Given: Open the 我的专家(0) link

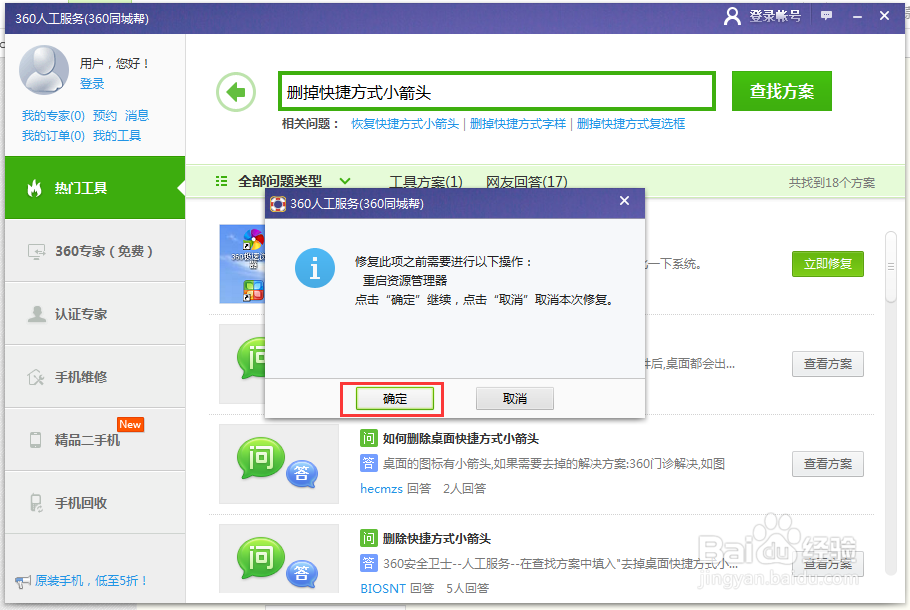Looking at the screenshot, I should 53,115.
